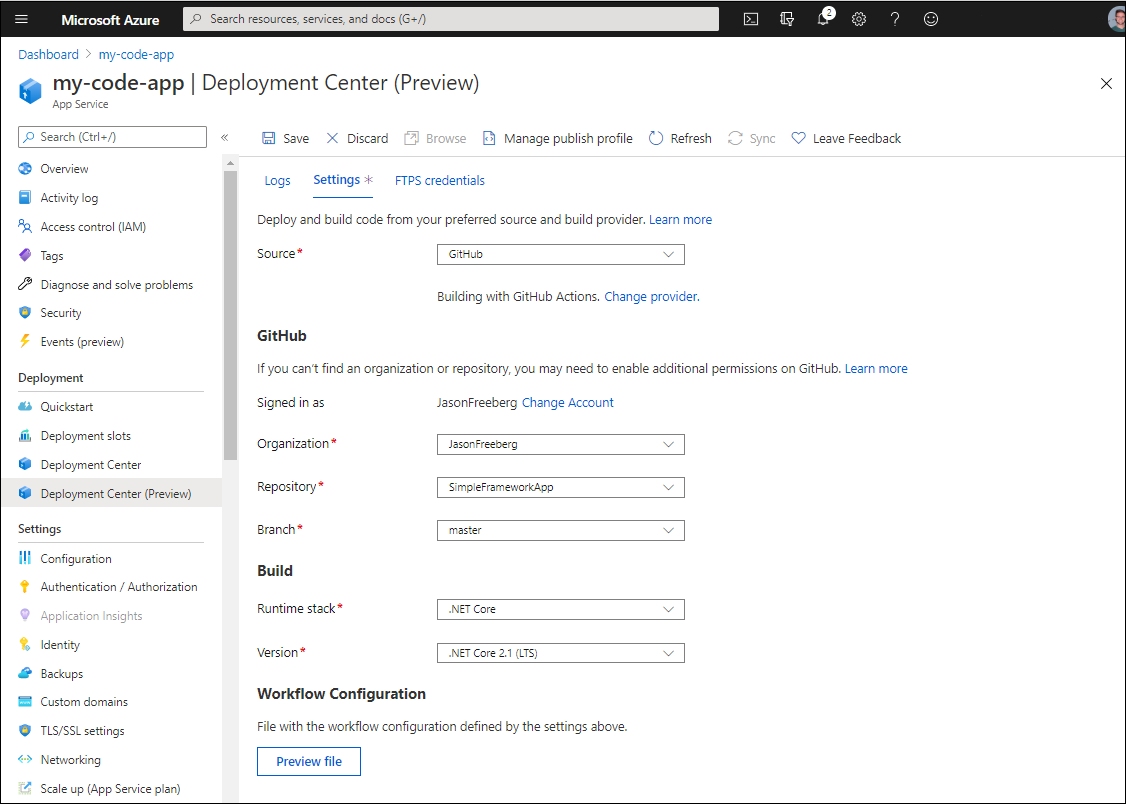Click the Preview file button
This screenshot has height=804, width=1126.
(x=308, y=761)
